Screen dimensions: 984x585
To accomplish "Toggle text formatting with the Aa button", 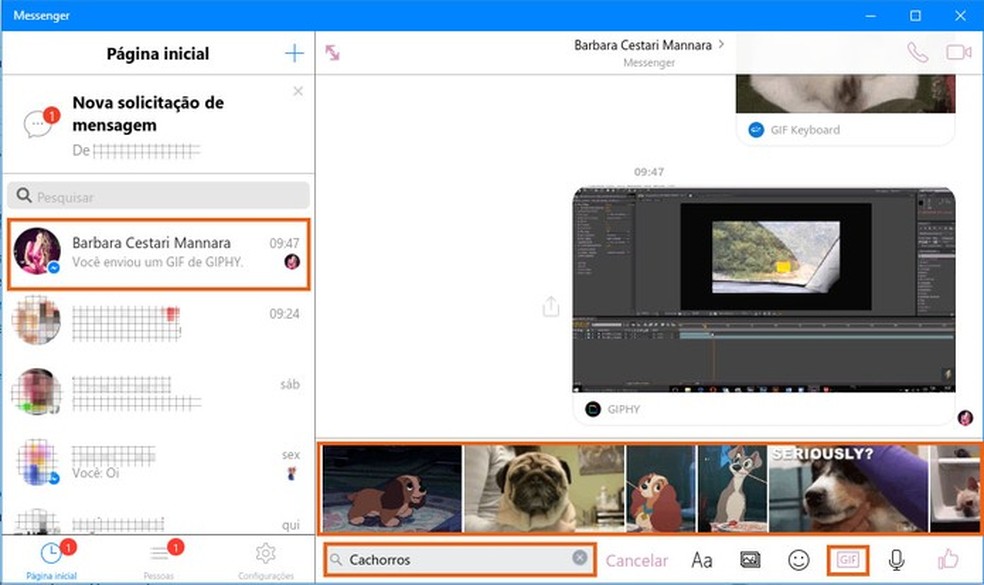I will (702, 560).
